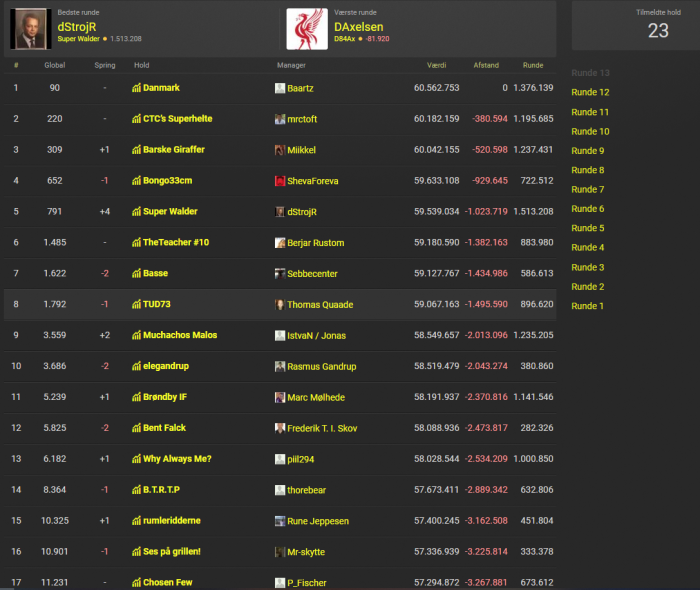Viewport: 700px width, 590px height.
Task: Open the Chosen Few team link
Action: (x=167, y=582)
